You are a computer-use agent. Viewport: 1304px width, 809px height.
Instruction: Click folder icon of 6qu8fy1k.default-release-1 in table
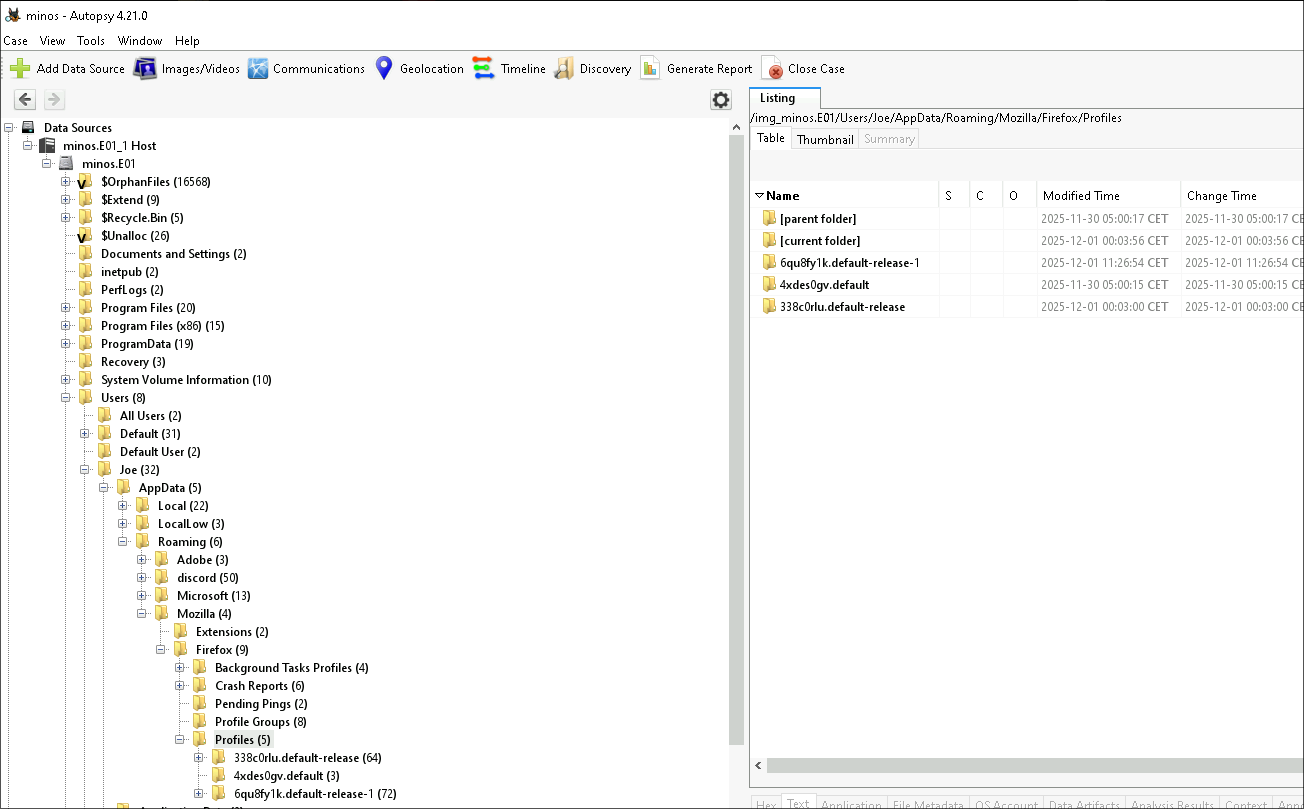coord(769,263)
